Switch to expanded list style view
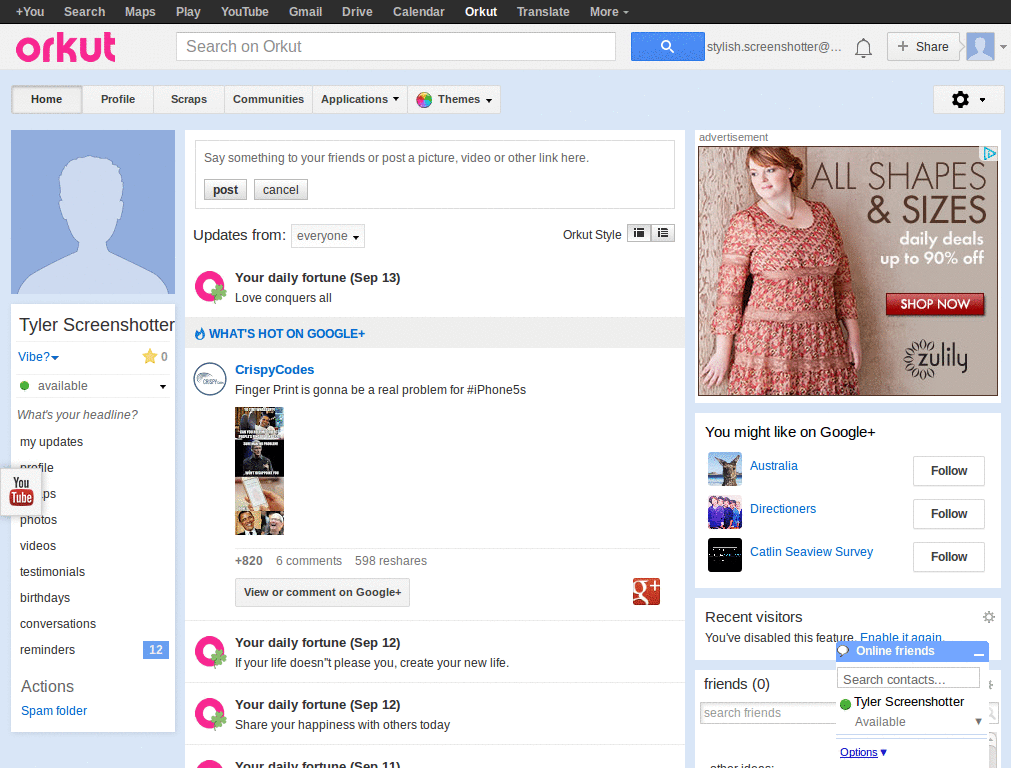The width and height of the screenshot is (1024, 768). 663,233
